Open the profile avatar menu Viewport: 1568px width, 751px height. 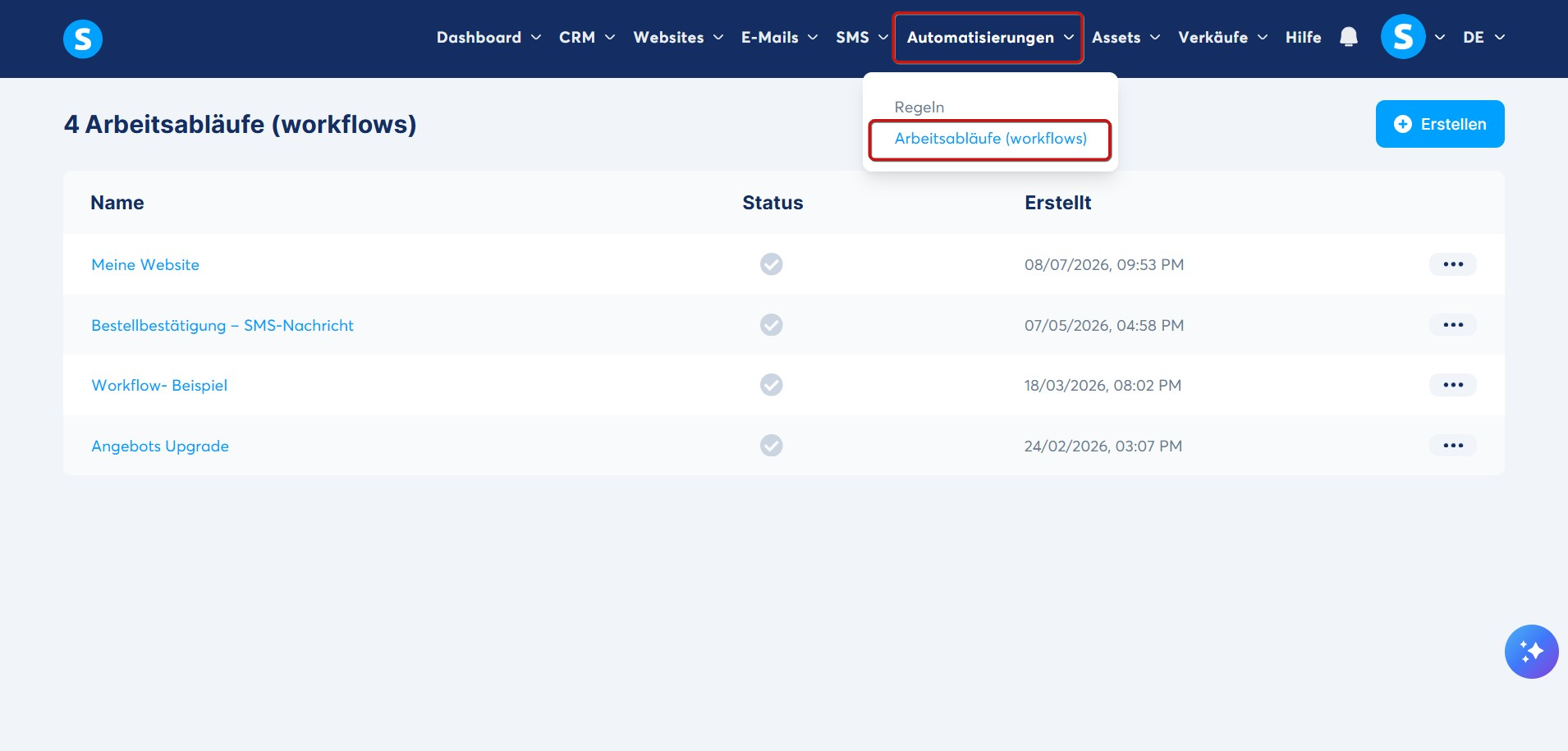pos(1403,37)
